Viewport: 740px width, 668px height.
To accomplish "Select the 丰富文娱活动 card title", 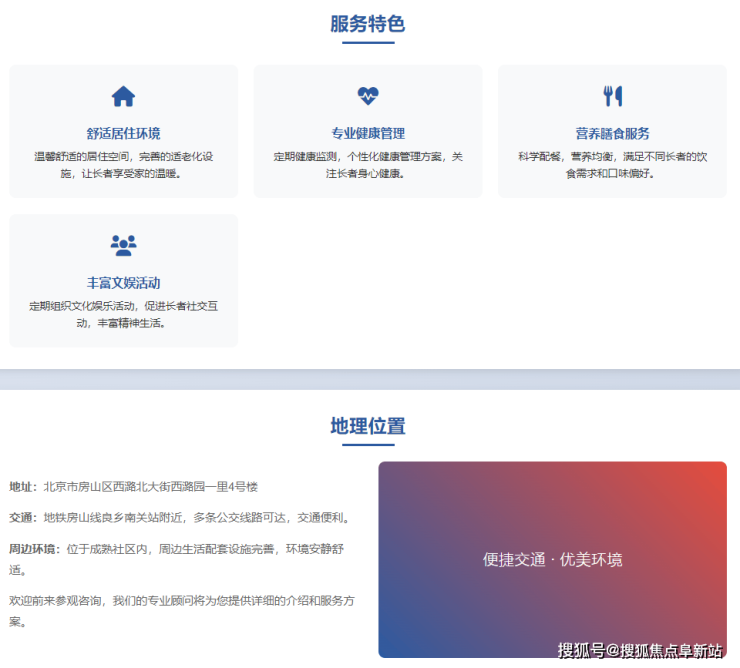I will tap(123, 282).
